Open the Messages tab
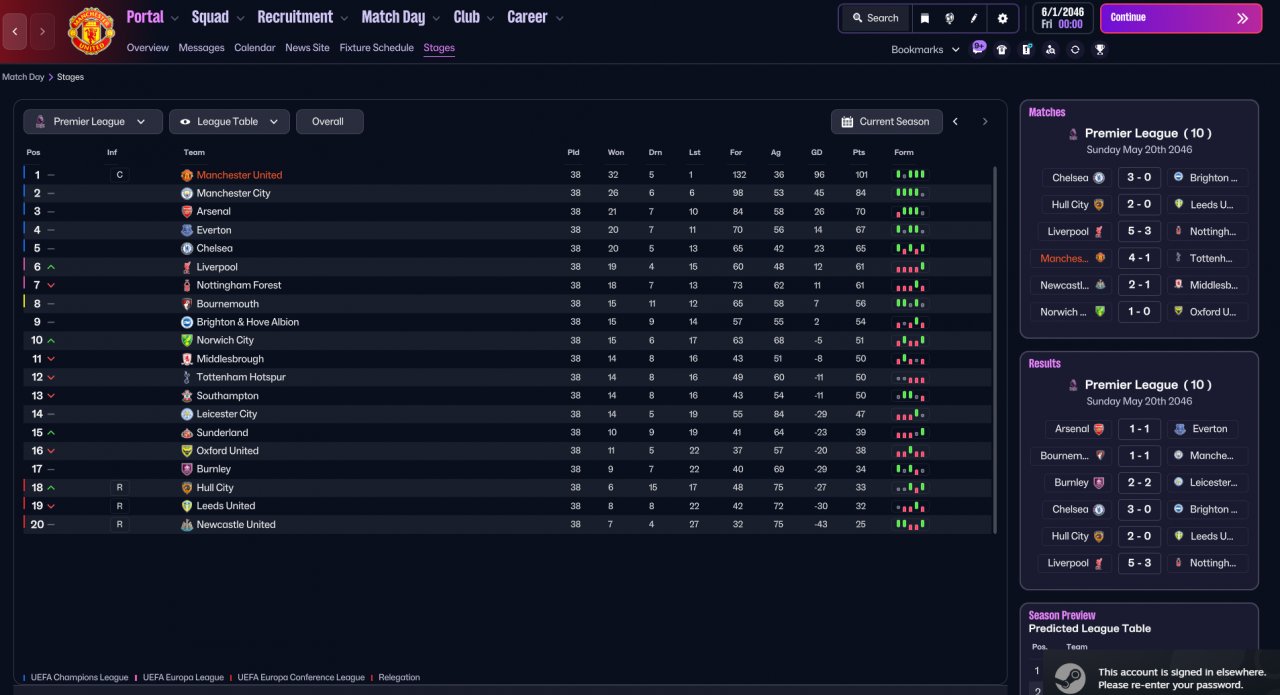Viewport: 1280px width, 695px height. click(201, 48)
